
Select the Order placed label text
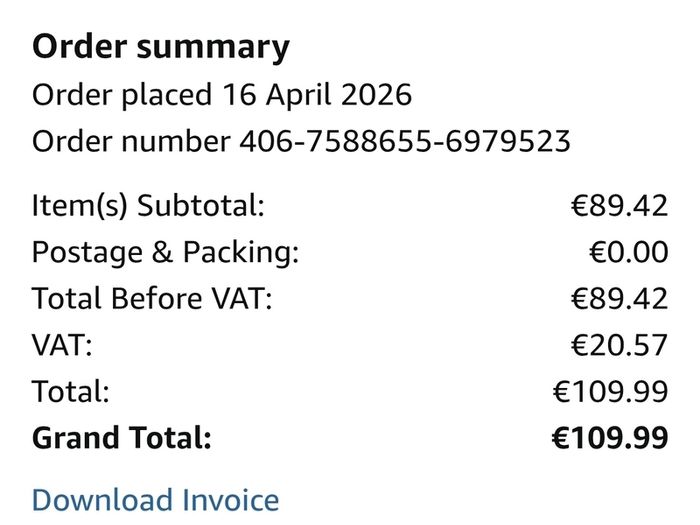pos(121,96)
